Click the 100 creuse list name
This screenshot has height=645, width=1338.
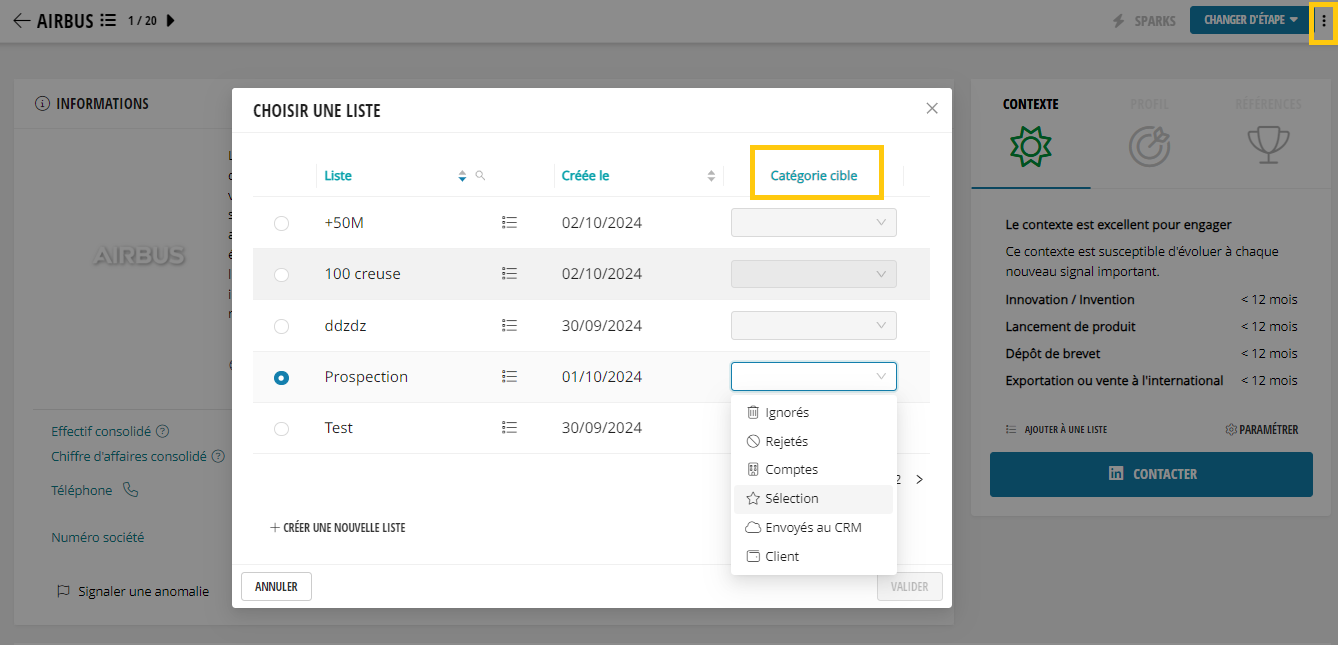pos(362,273)
